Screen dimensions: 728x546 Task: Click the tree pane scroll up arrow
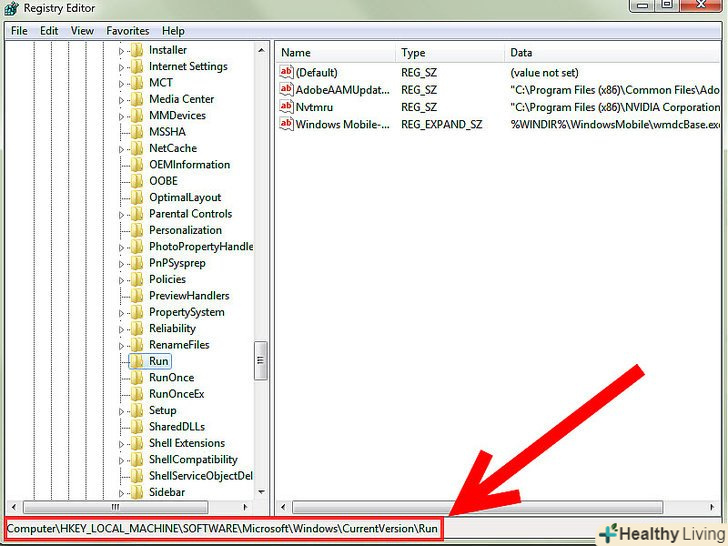click(x=261, y=50)
